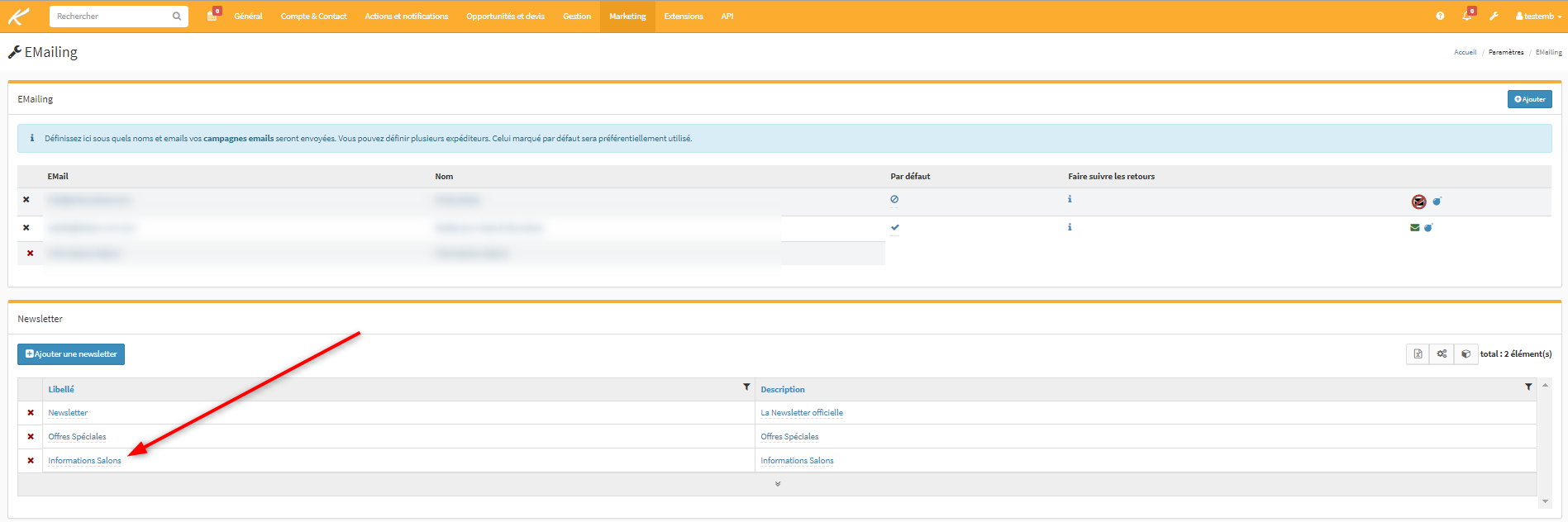Viewport: 1568px width, 522px height.
Task: Expand more rows with the double chevron
Action: click(778, 484)
